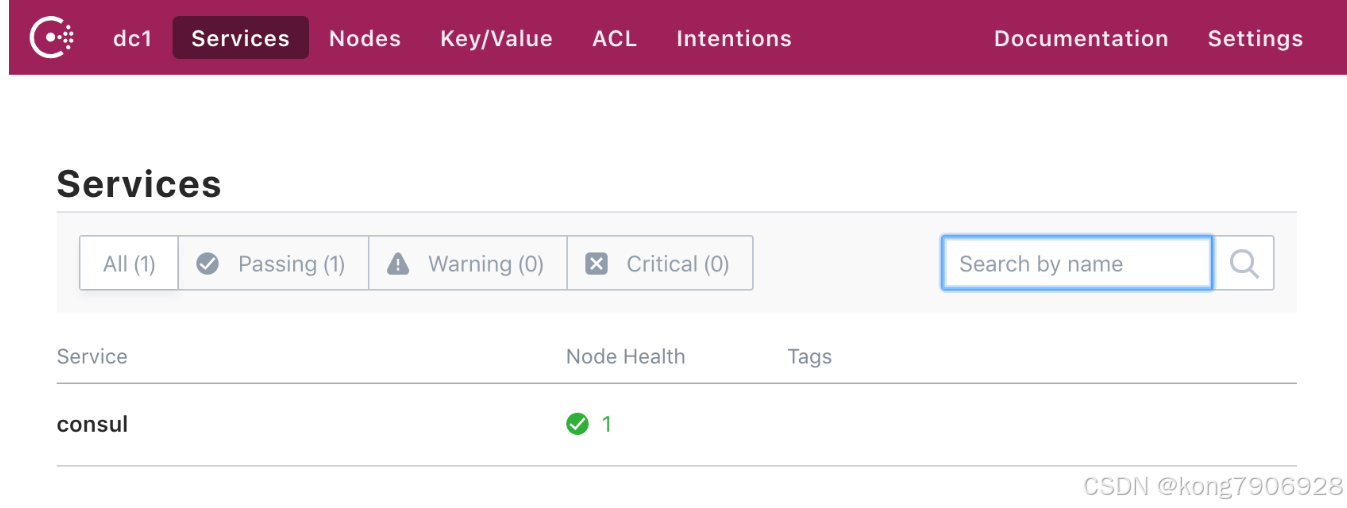This screenshot has height=508, width=1347.
Task: Open the consul service row
Action: (93, 424)
